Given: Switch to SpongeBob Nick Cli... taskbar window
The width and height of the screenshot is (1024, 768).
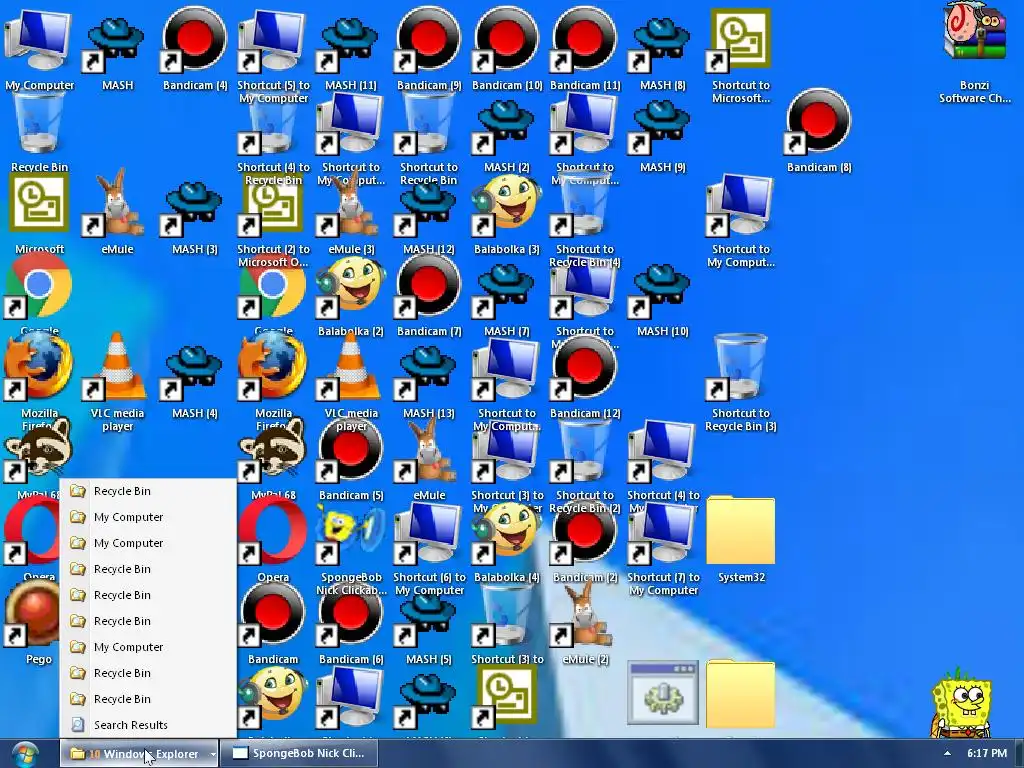Looking at the screenshot, I should (x=299, y=754).
